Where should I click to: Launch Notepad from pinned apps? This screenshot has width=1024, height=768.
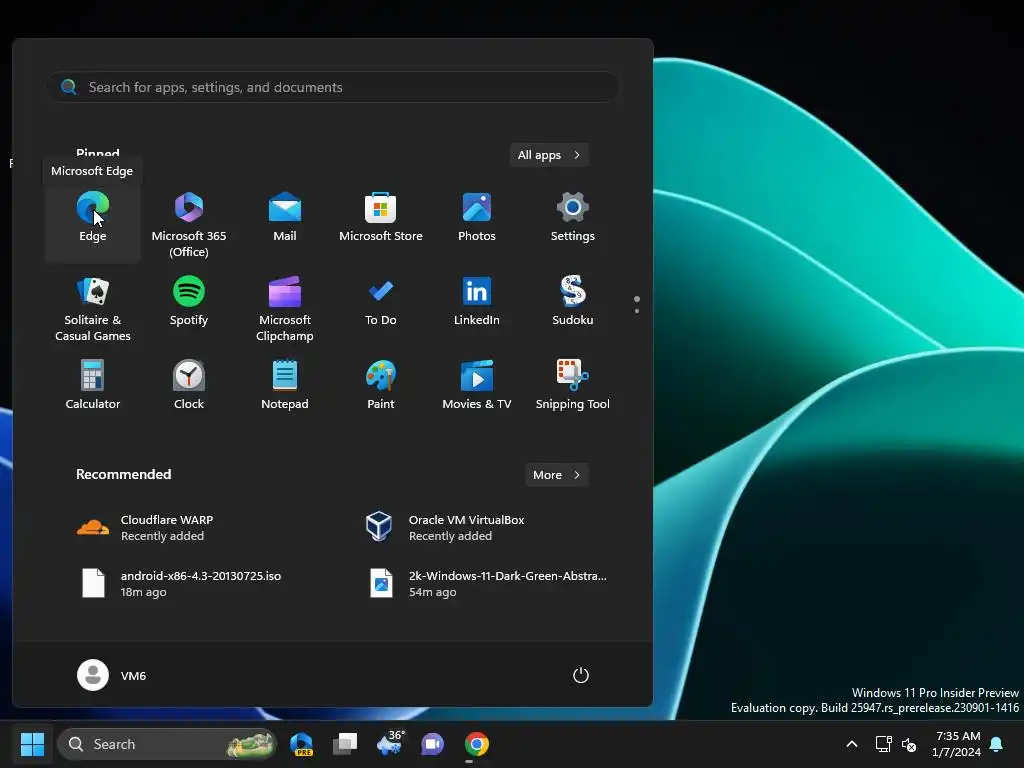pyautogui.click(x=285, y=385)
